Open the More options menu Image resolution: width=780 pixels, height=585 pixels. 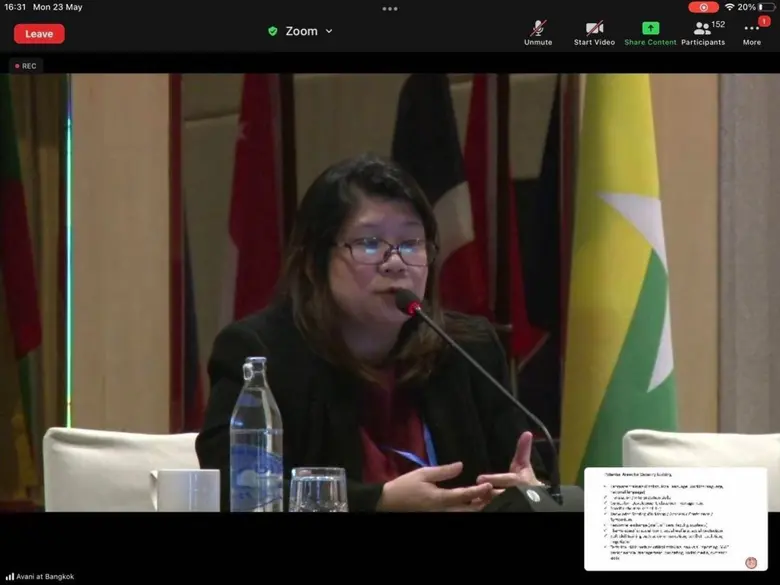751,32
